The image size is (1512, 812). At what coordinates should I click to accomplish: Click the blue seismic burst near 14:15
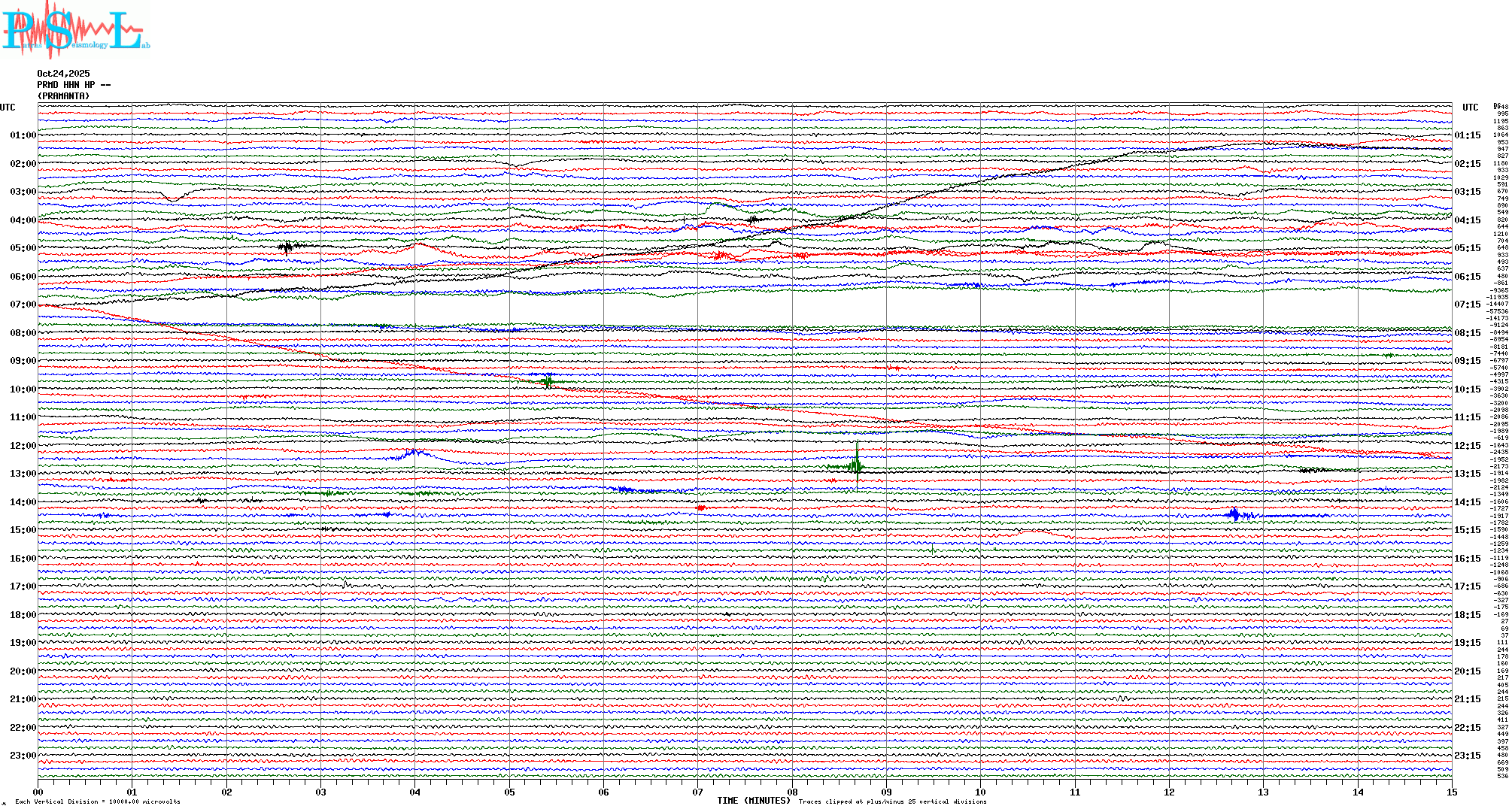tap(1234, 515)
